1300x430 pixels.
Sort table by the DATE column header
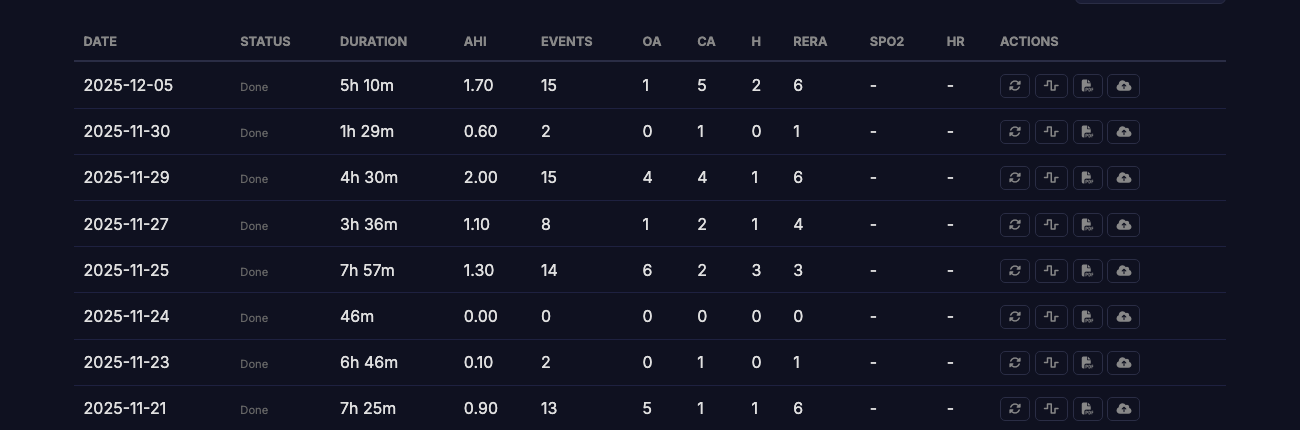point(100,42)
